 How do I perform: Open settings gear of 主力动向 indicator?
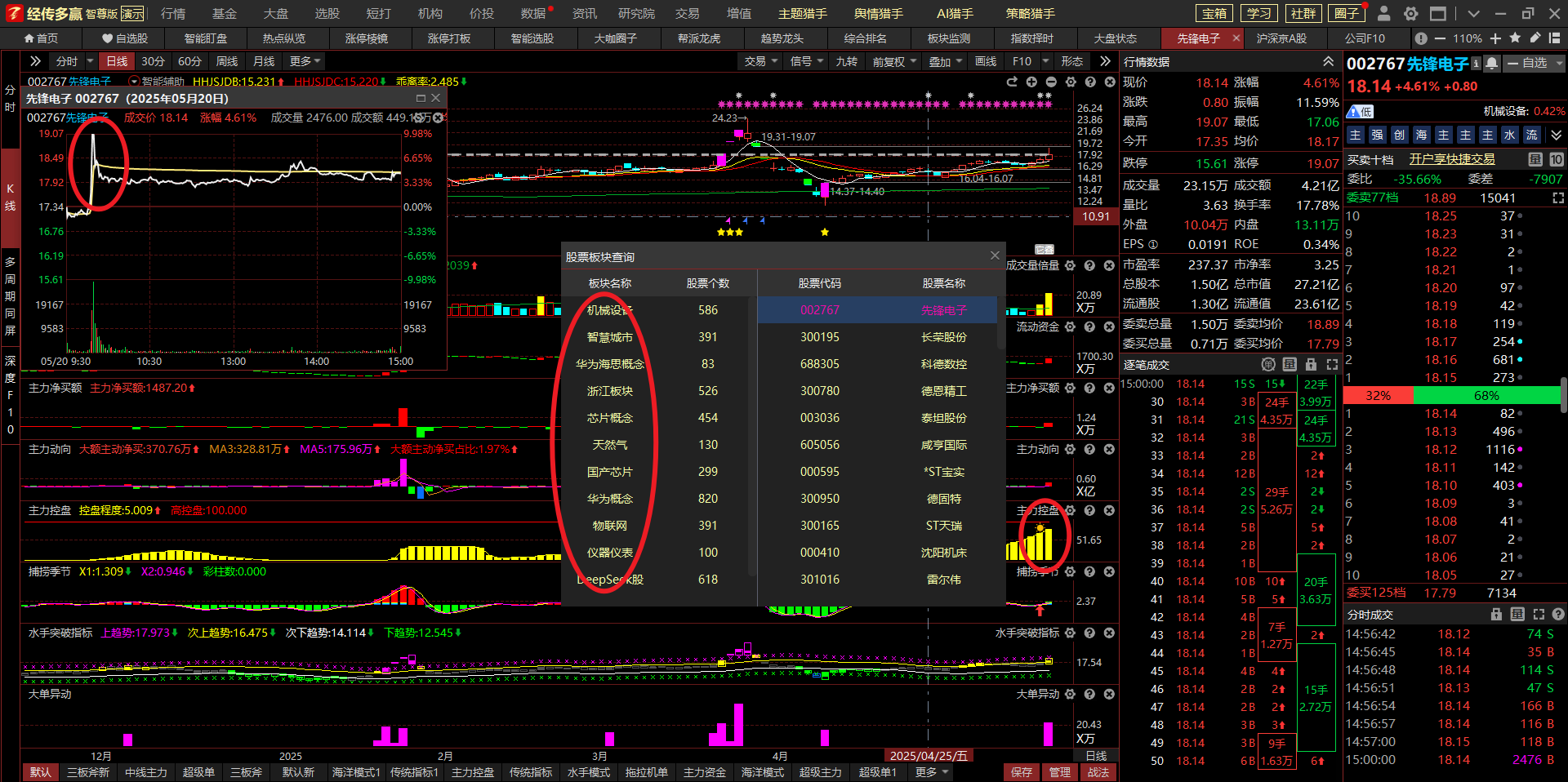tap(1070, 449)
